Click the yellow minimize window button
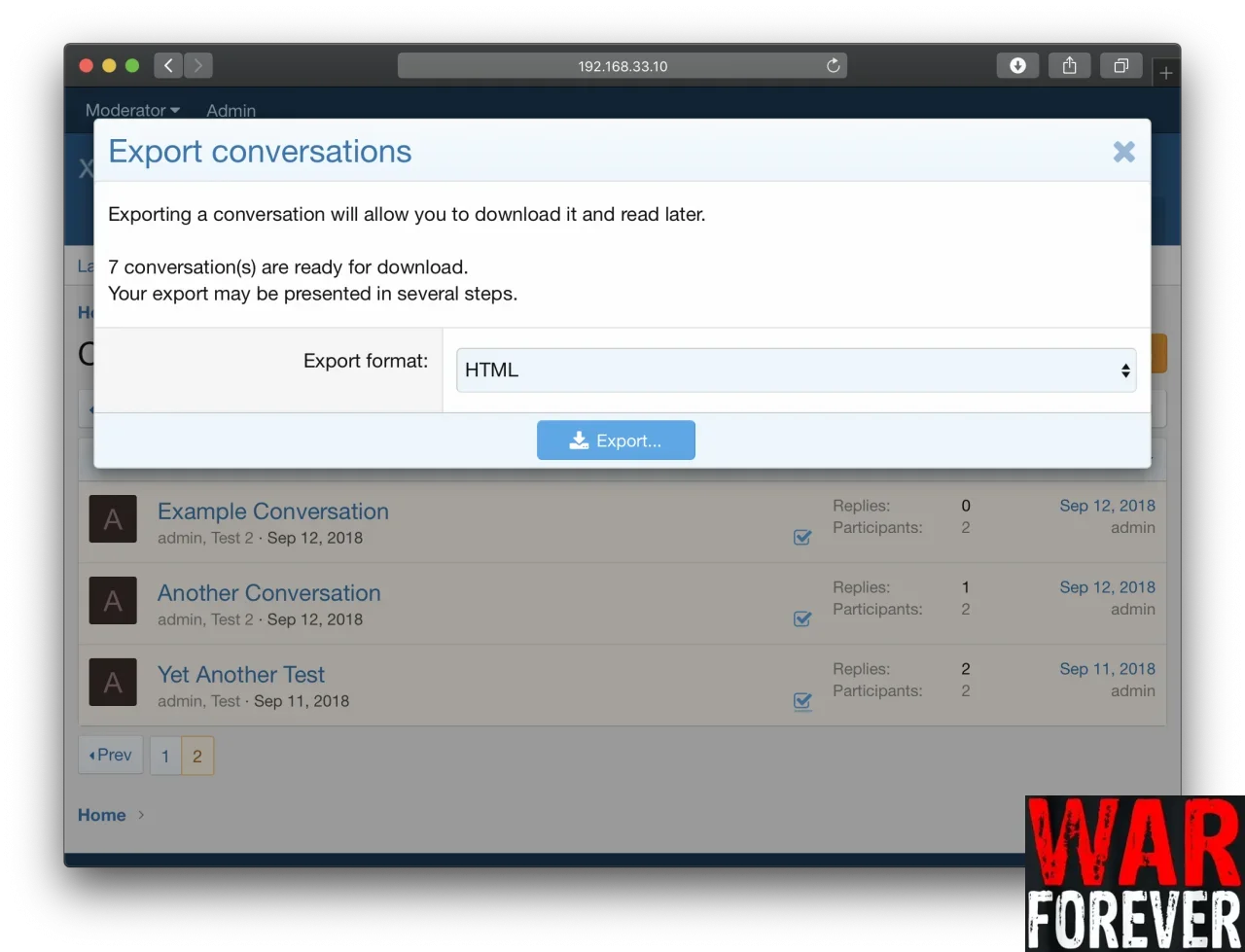1245x952 pixels. pyautogui.click(x=109, y=65)
